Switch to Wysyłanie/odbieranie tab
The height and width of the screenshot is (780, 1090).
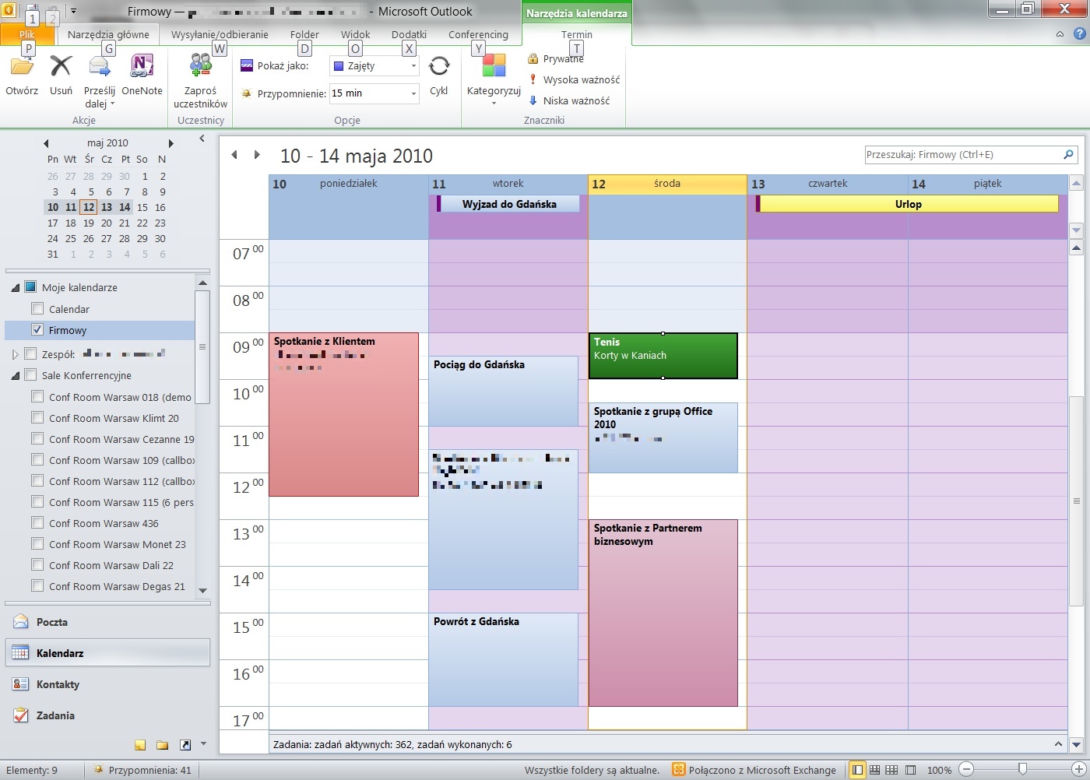[220, 34]
